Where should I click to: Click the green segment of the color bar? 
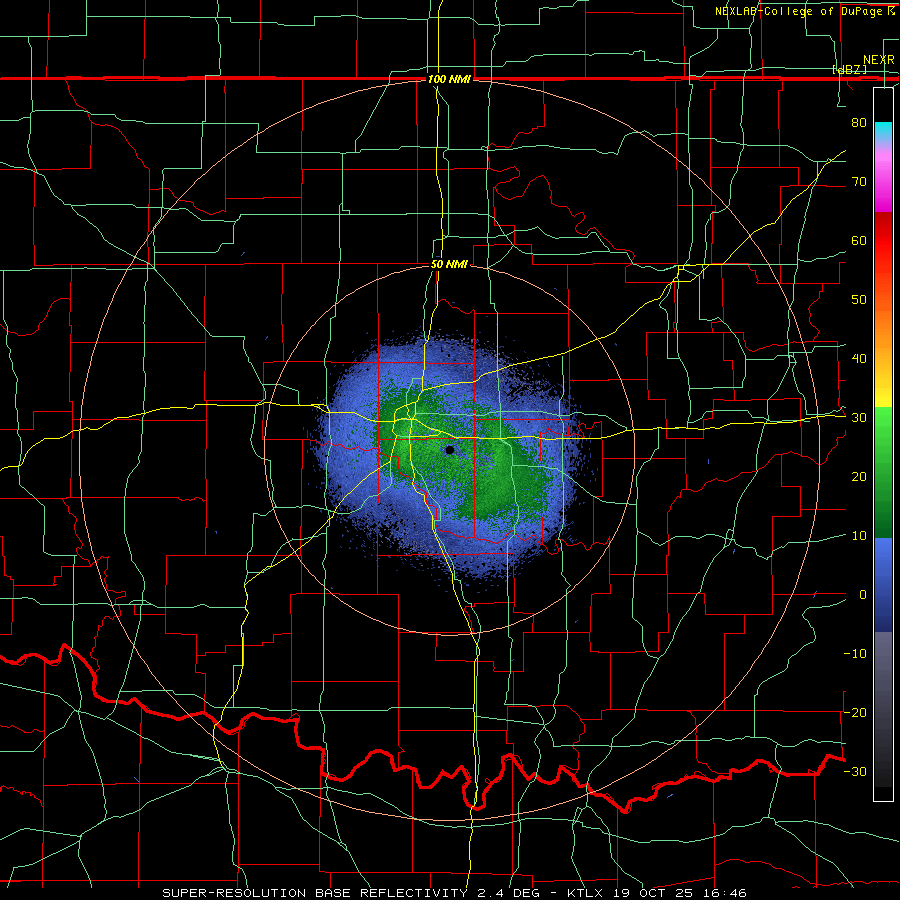[x=883, y=472]
